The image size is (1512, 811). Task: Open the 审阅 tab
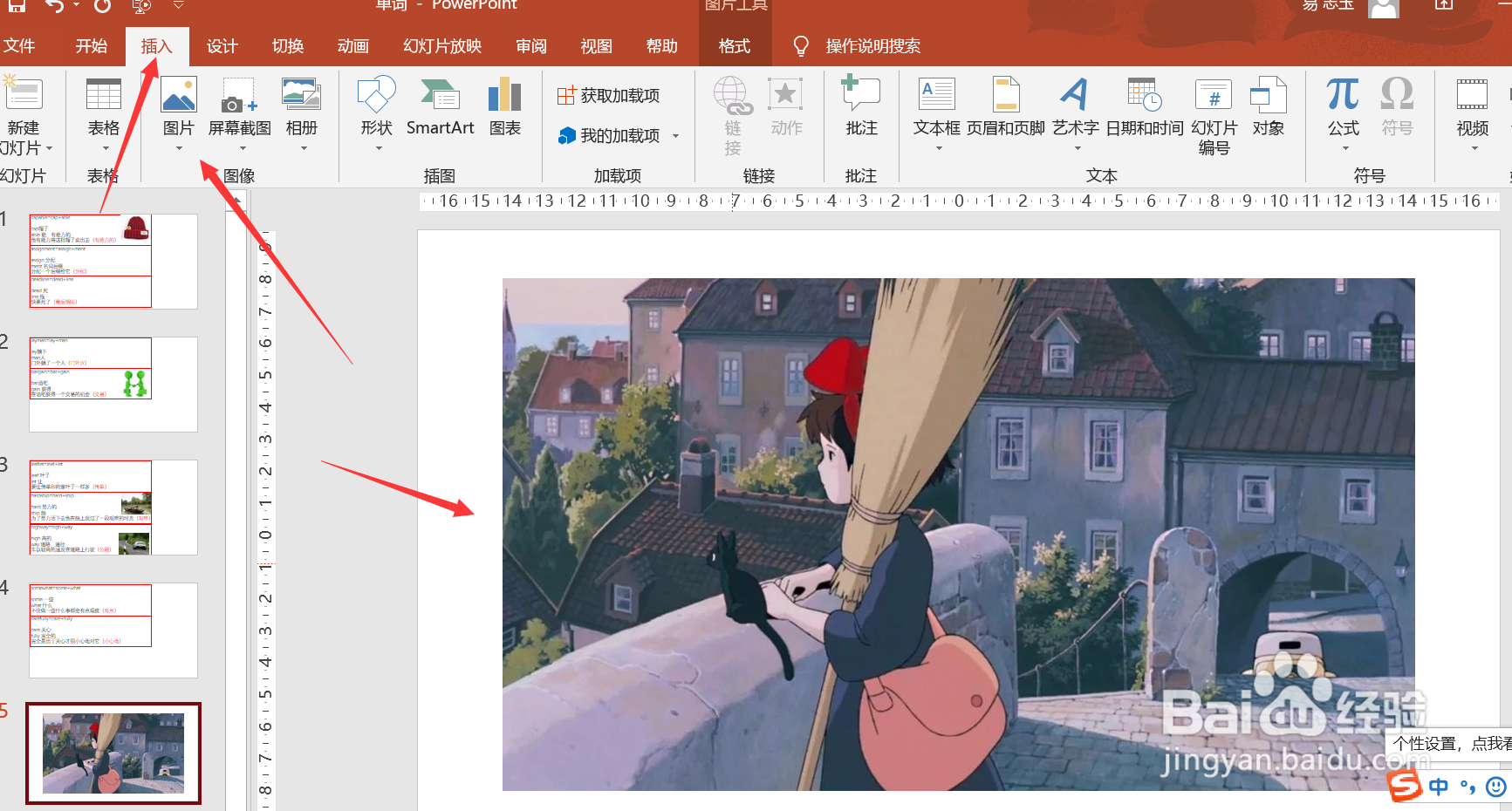(x=531, y=46)
